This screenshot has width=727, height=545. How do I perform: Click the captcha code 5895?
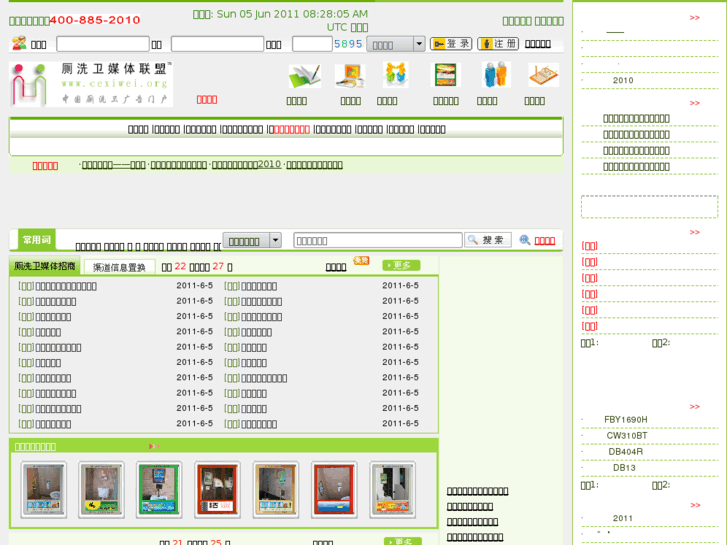point(348,44)
